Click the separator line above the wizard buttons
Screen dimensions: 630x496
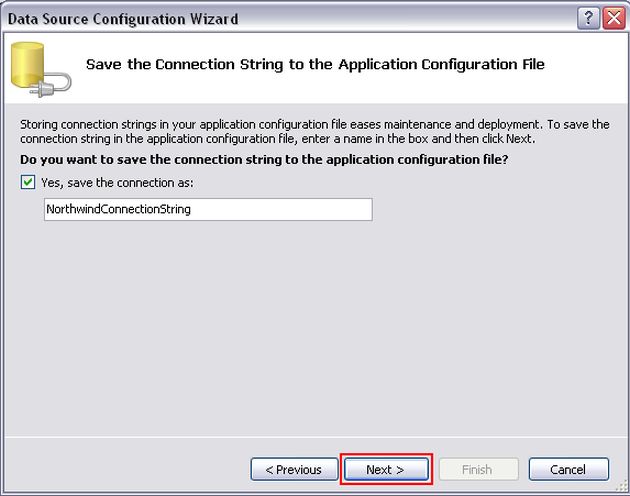(315, 437)
